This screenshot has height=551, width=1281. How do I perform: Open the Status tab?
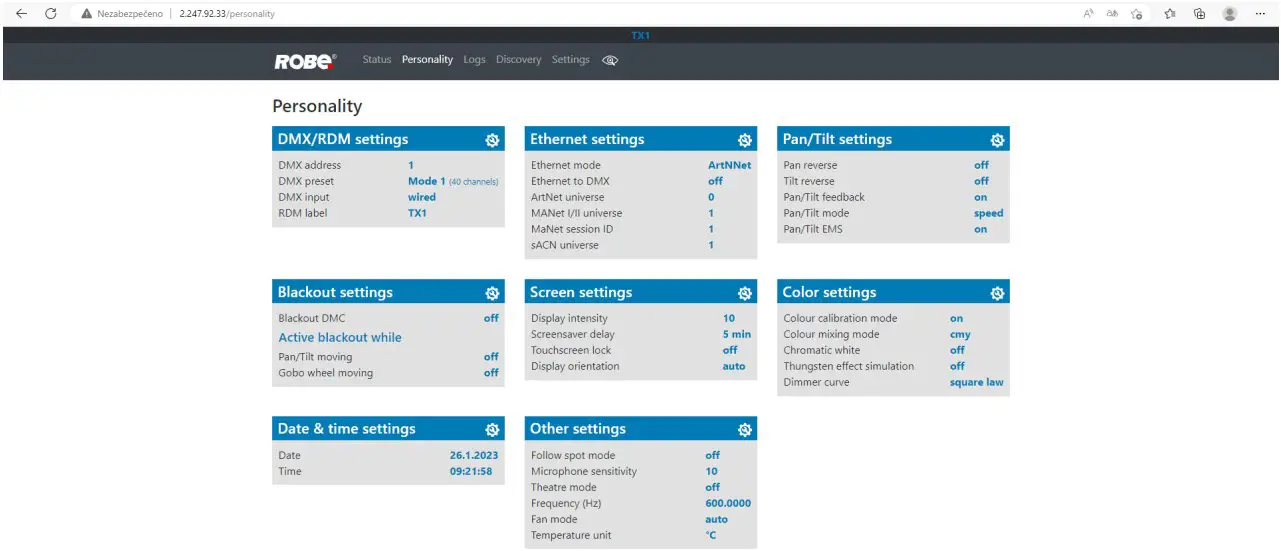(377, 60)
